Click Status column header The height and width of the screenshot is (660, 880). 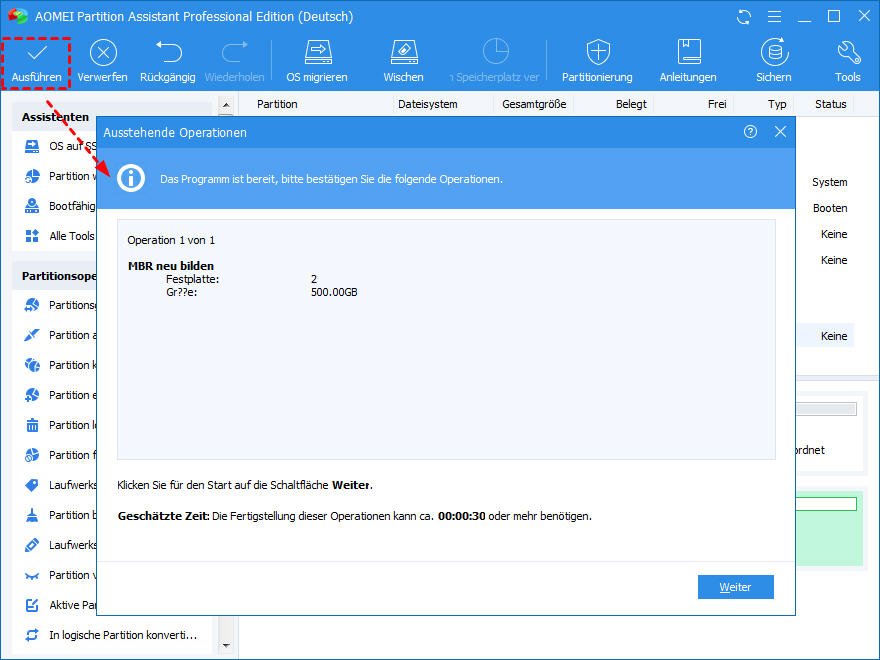tap(831, 104)
